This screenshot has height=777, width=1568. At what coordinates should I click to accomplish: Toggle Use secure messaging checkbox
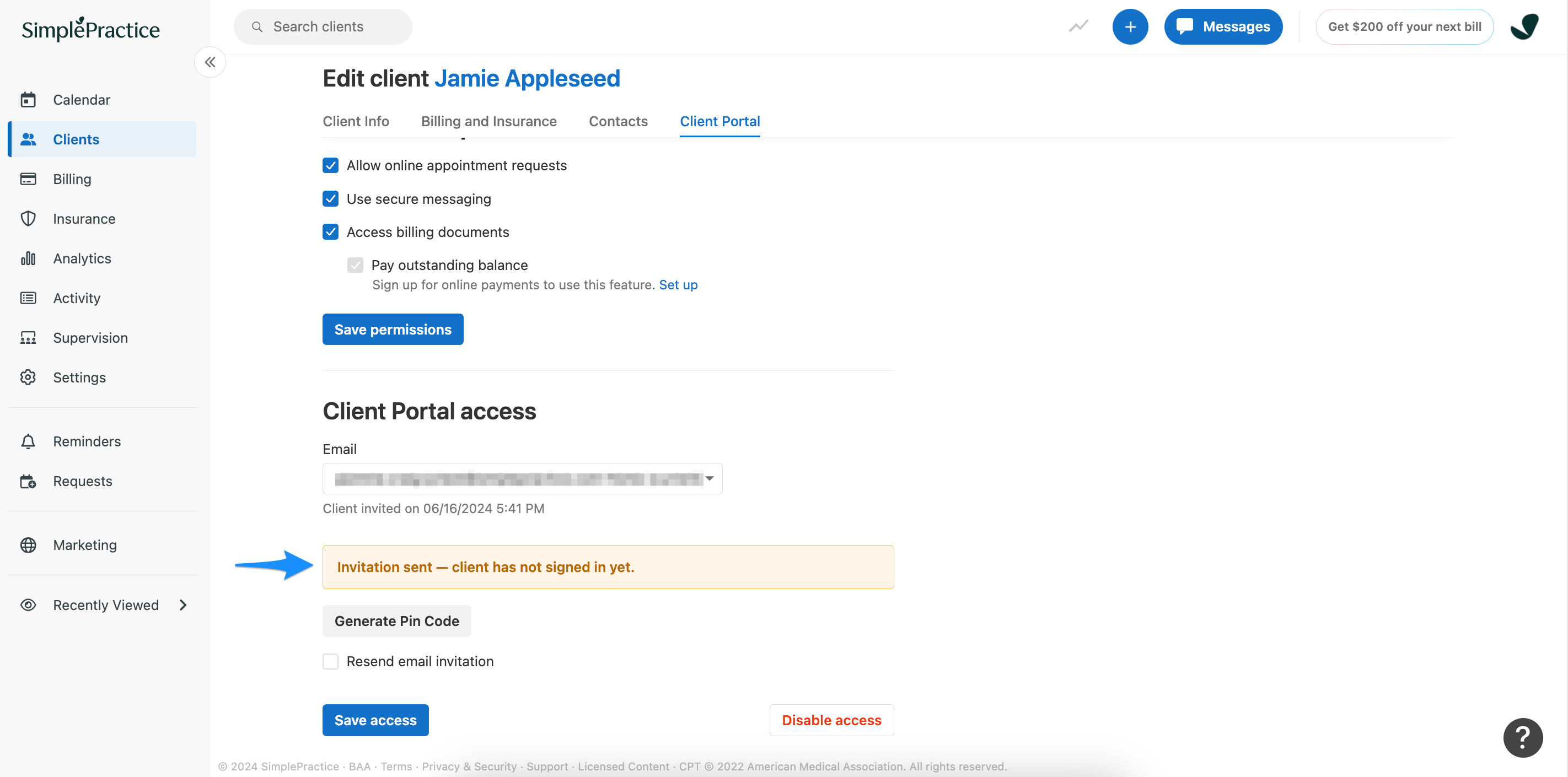(x=330, y=198)
